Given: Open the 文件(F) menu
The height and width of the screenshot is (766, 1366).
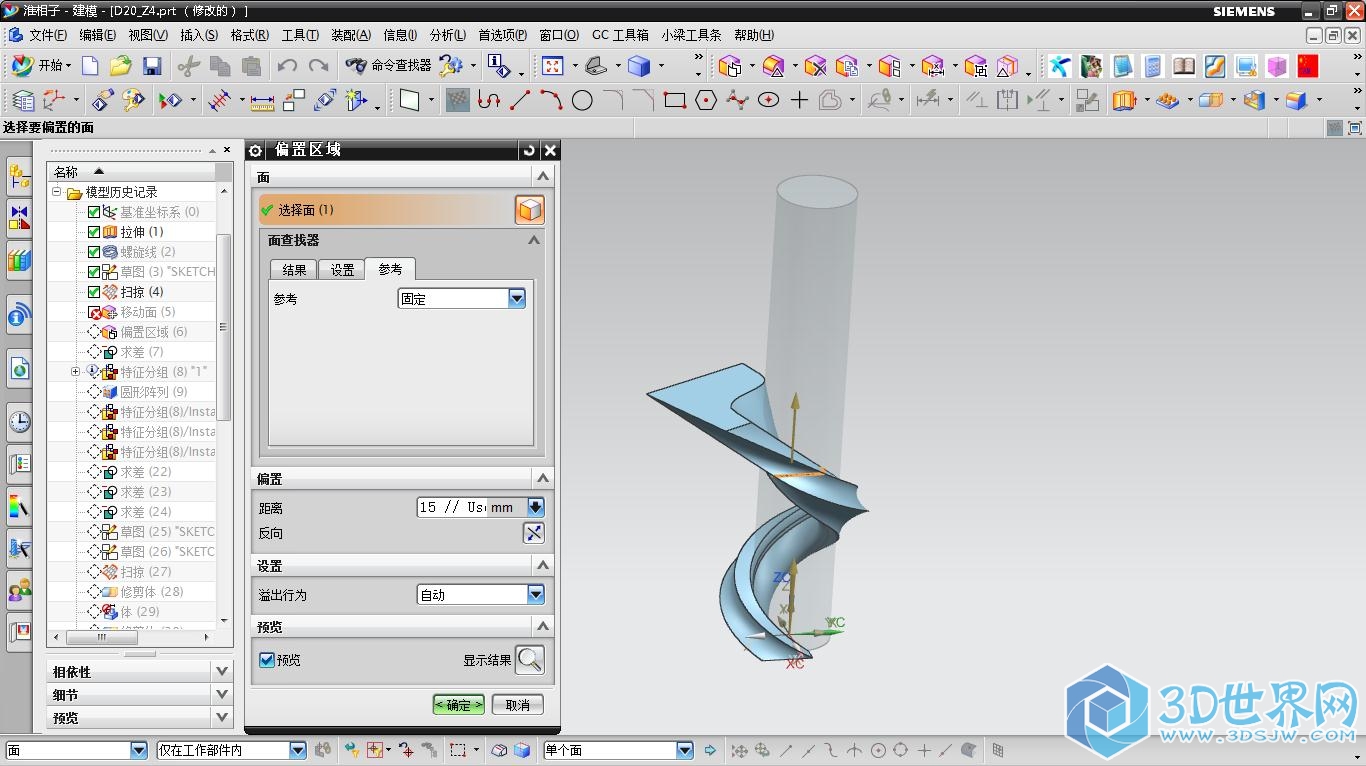Looking at the screenshot, I should (x=48, y=35).
